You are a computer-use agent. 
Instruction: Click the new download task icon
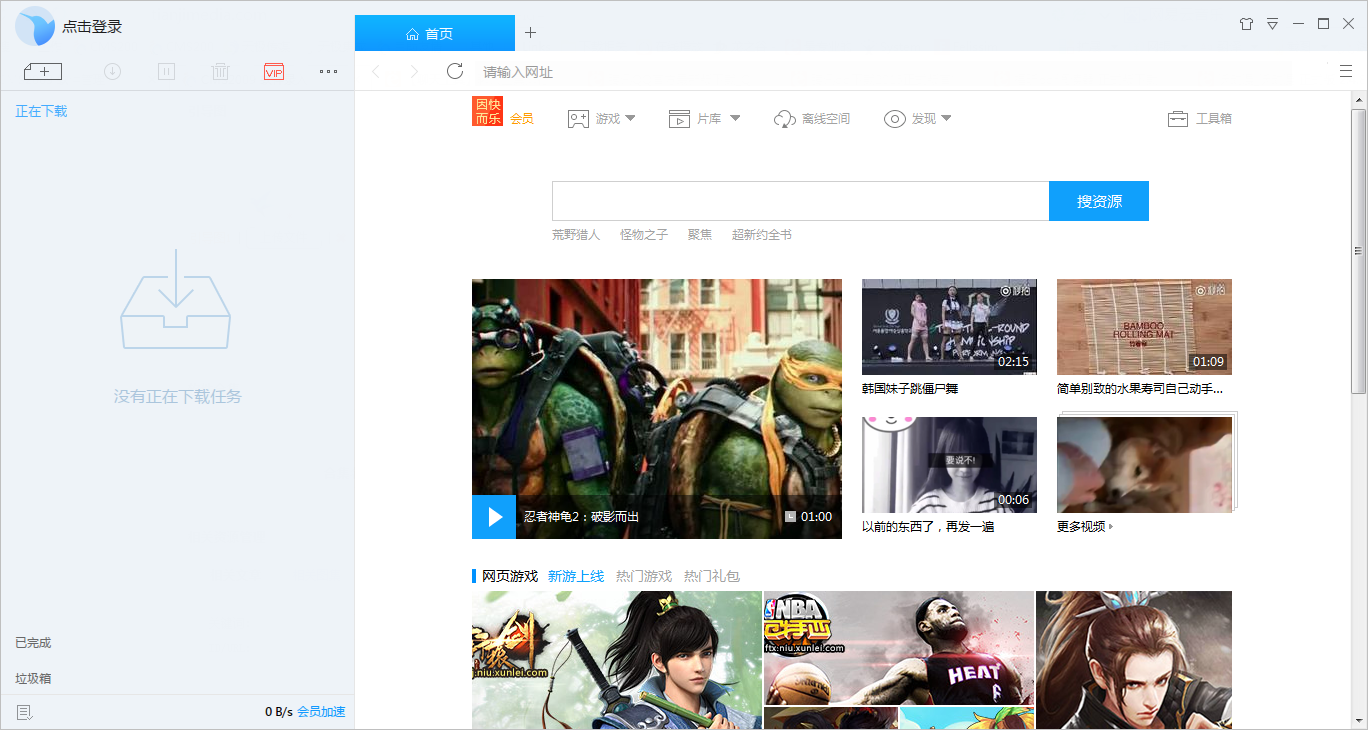pos(43,71)
